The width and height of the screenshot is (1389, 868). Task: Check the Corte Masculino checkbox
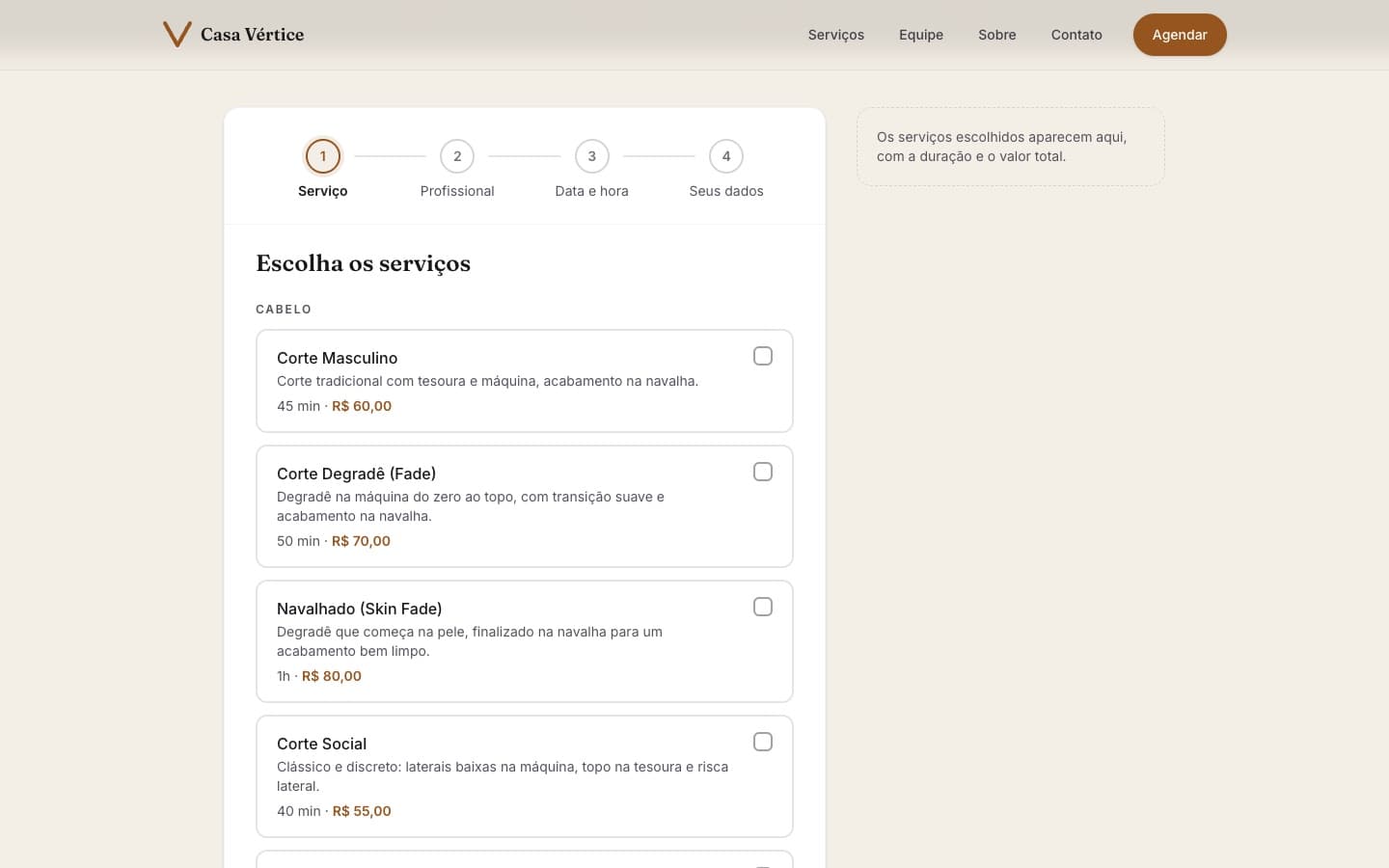pyautogui.click(x=763, y=356)
